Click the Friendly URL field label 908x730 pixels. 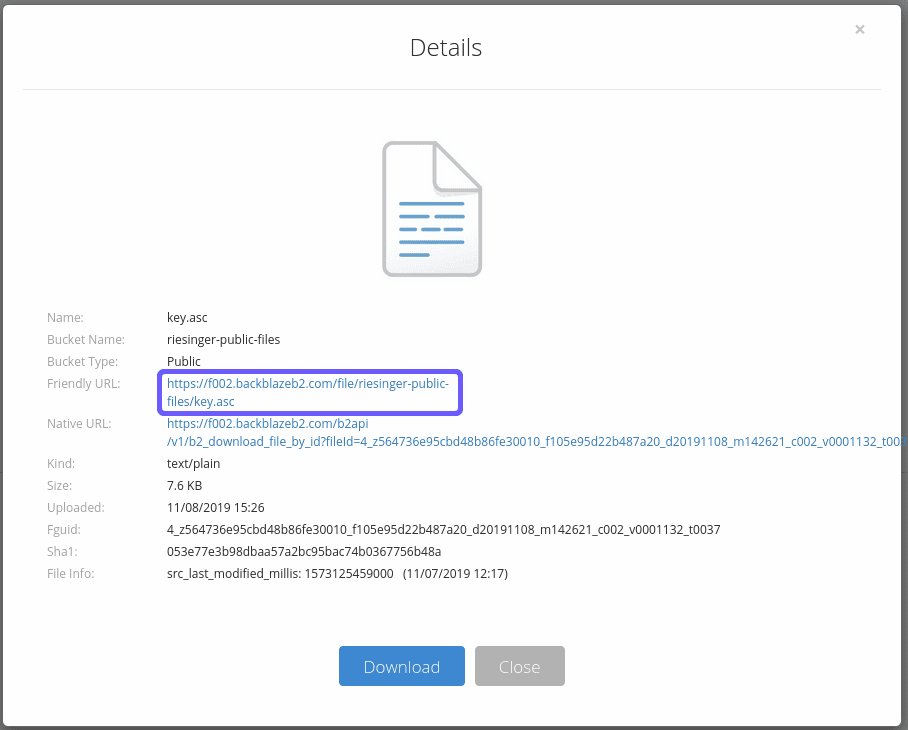tap(83, 383)
